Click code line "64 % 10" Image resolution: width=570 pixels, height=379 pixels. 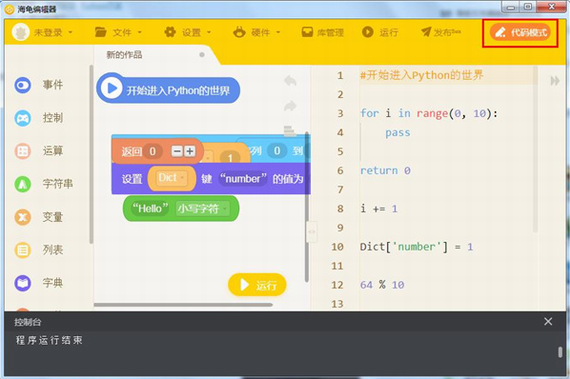382,285
